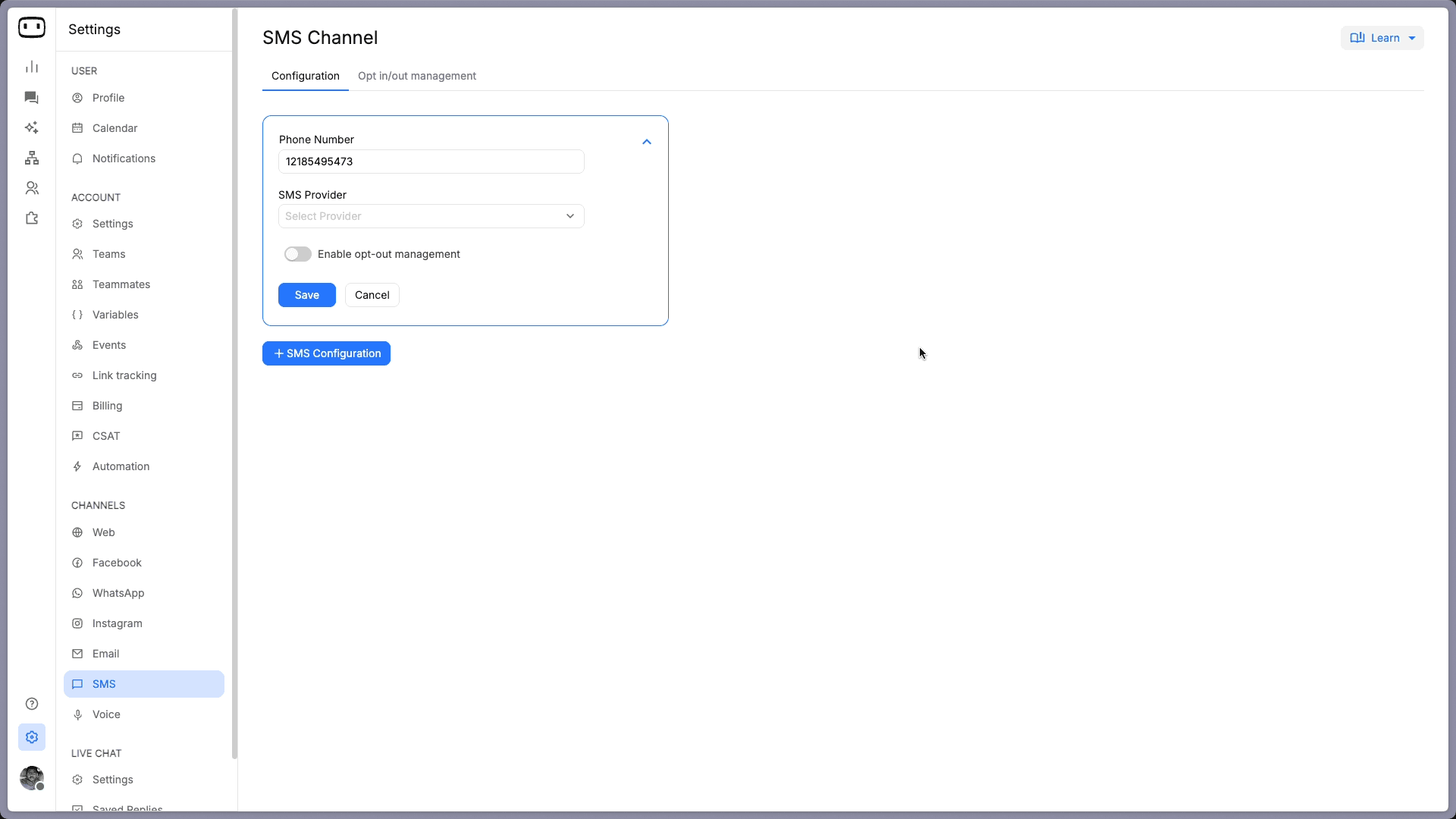Viewport: 1456px width, 819px height.
Task: Open the contacts people icon
Action: click(x=32, y=188)
